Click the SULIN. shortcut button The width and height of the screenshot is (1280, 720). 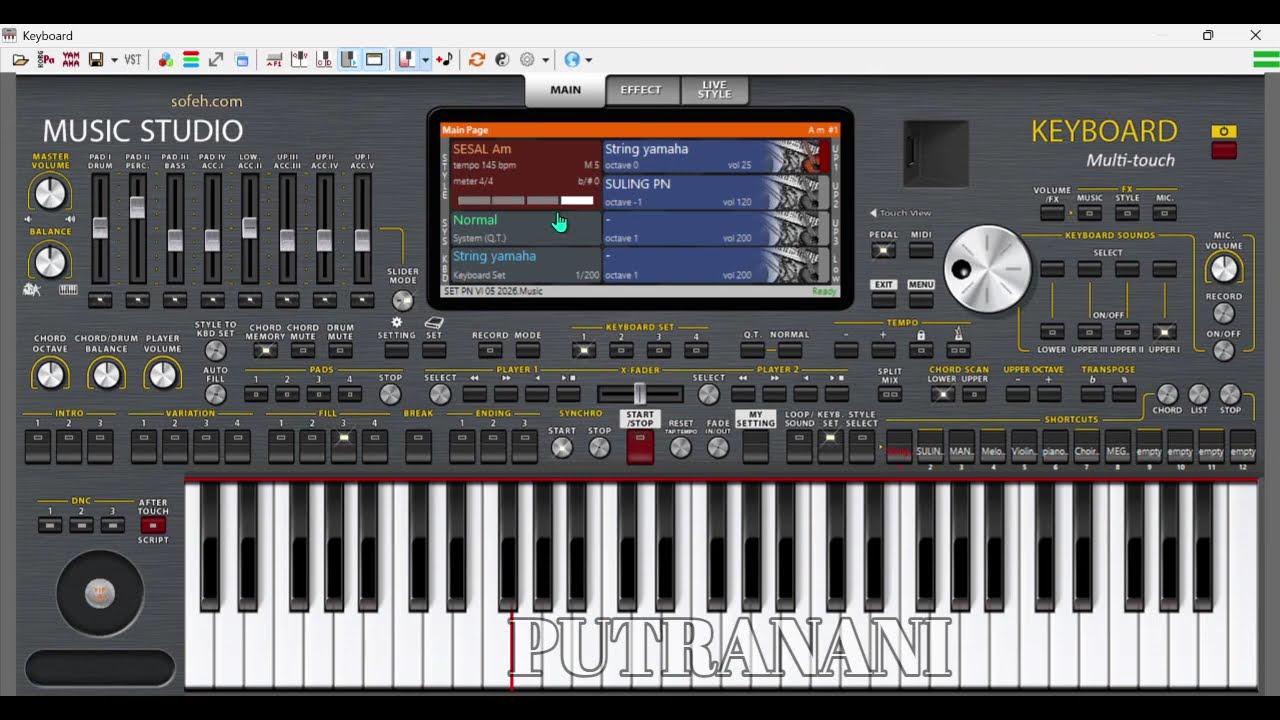pos(930,447)
